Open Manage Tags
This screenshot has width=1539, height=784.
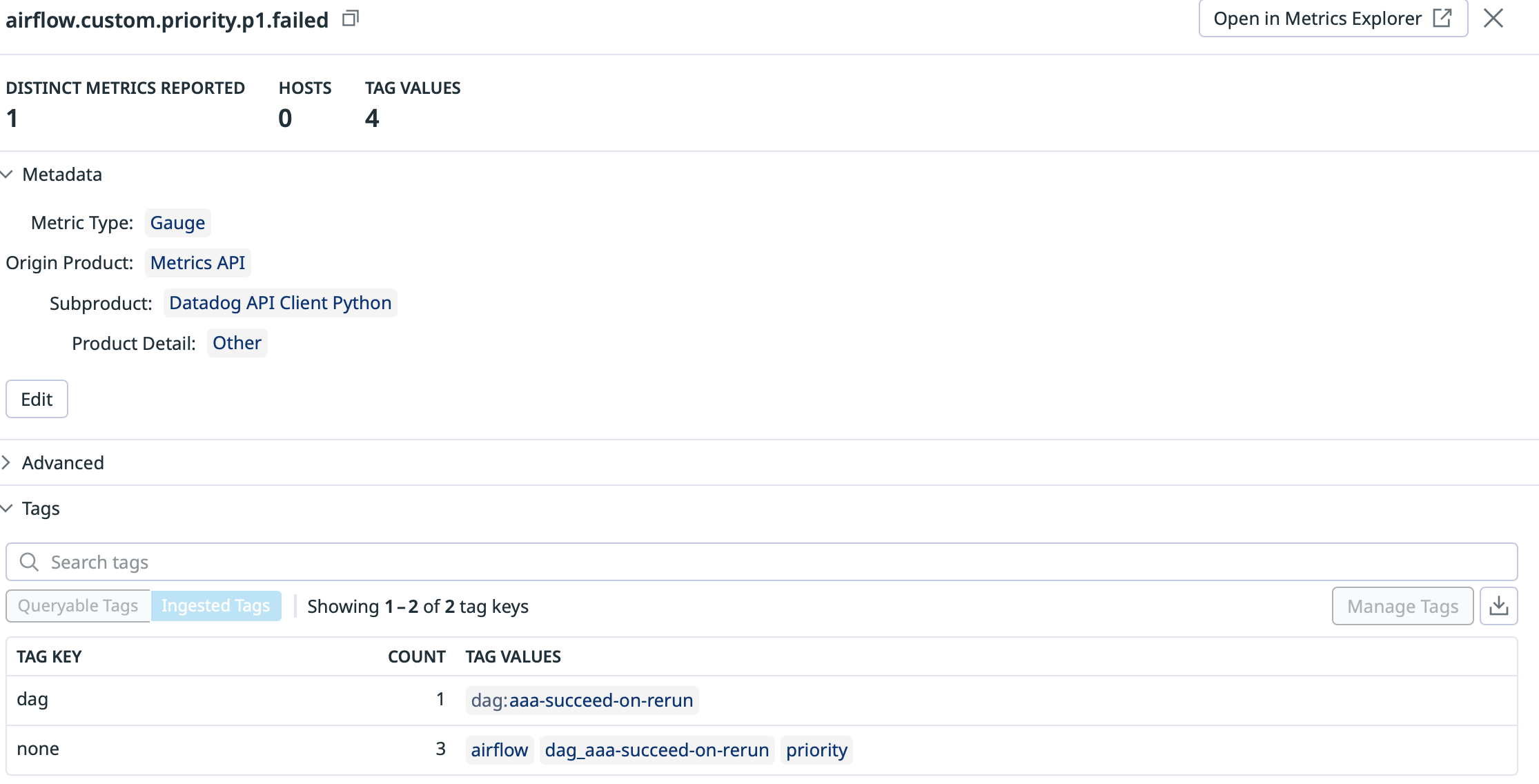(1402, 606)
